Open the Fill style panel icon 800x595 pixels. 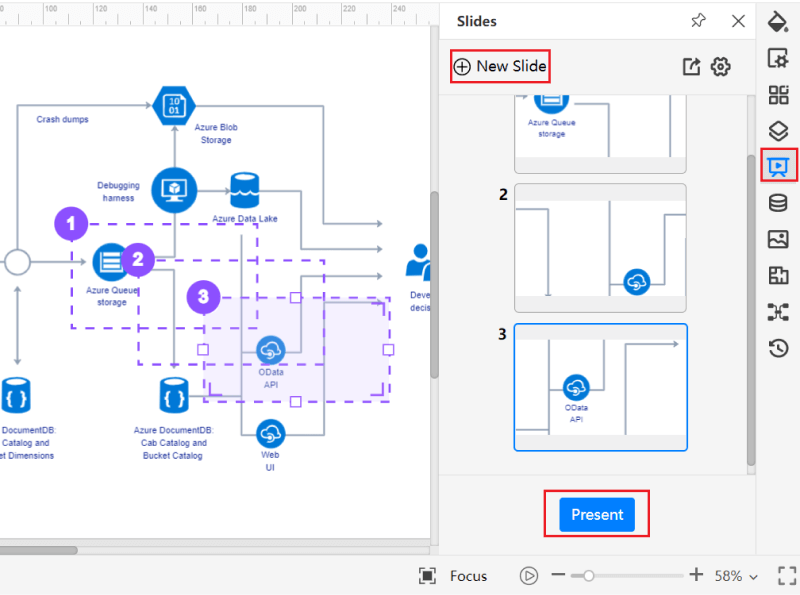pyautogui.click(x=778, y=22)
